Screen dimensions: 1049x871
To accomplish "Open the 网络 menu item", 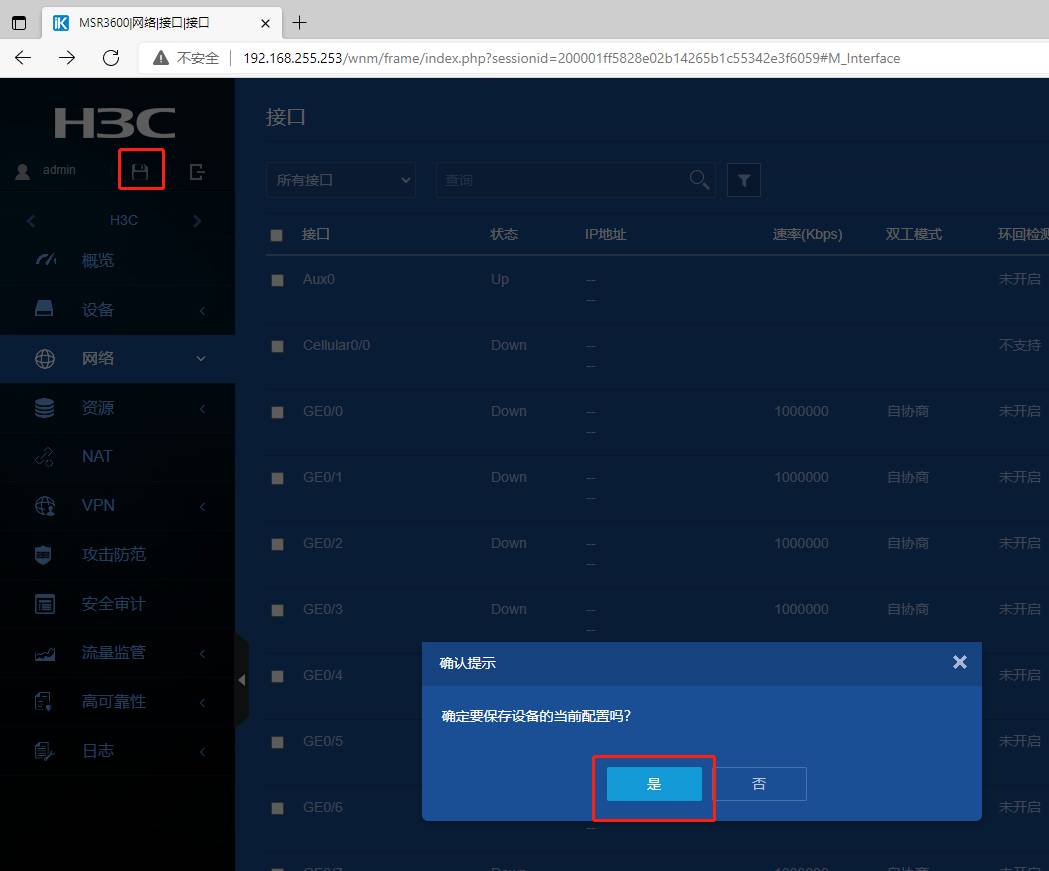I will pyautogui.click(x=117, y=359).
